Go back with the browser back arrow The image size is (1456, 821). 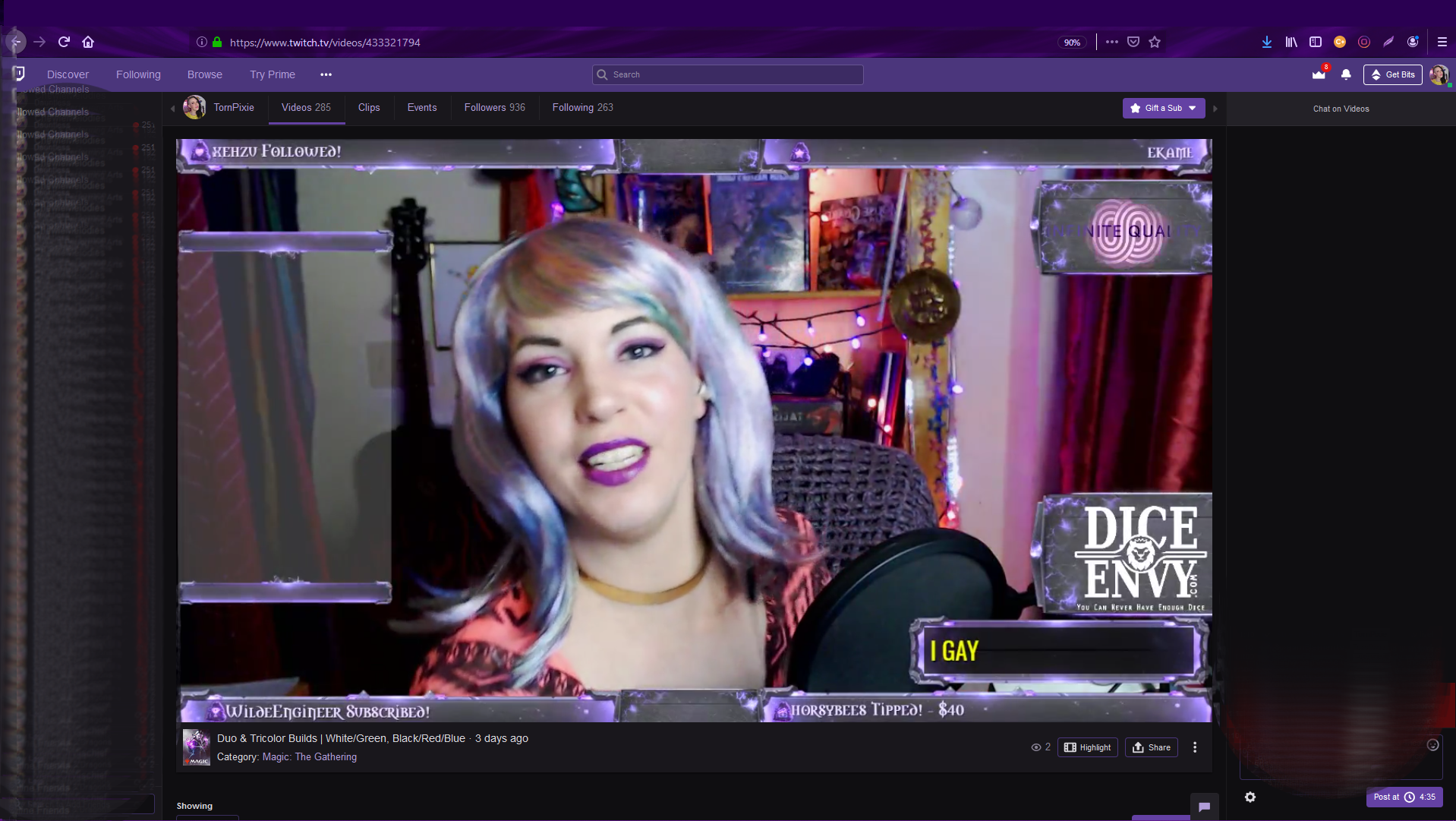click(16, 42)
